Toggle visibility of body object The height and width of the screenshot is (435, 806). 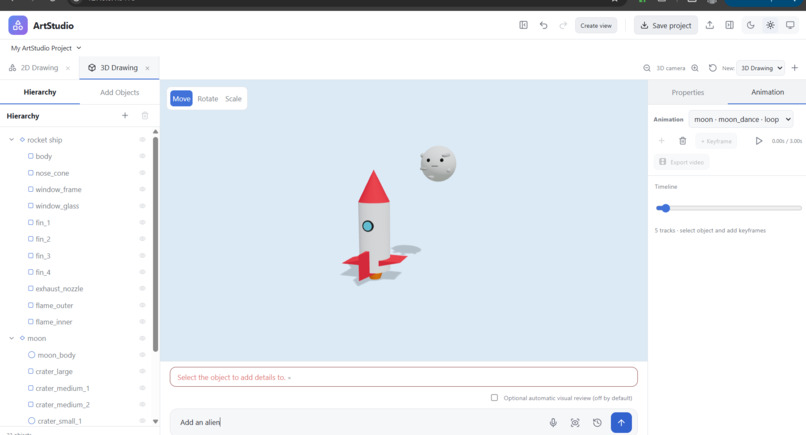pos(142,156)
